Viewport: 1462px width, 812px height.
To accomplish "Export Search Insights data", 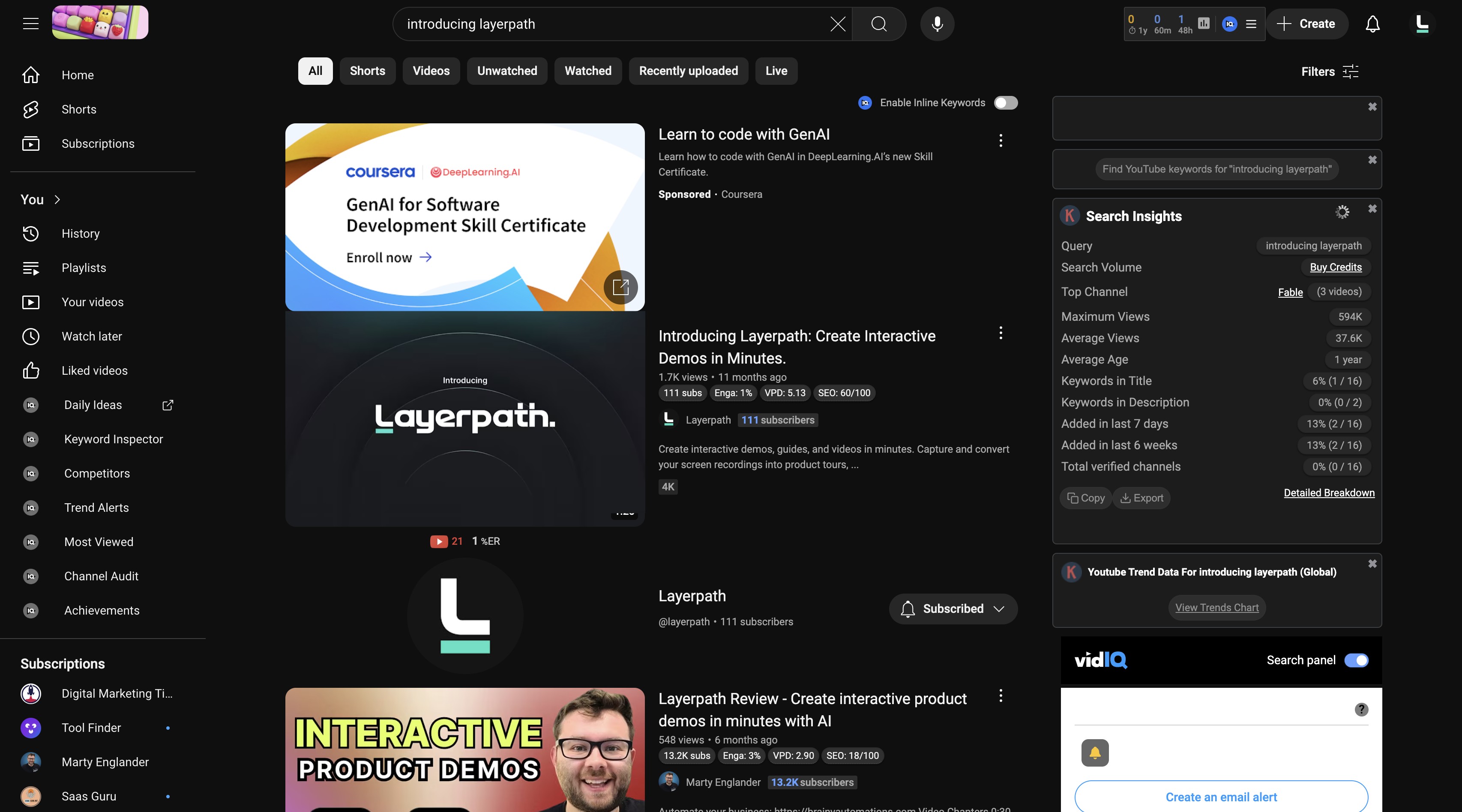I will [1141, 498].
